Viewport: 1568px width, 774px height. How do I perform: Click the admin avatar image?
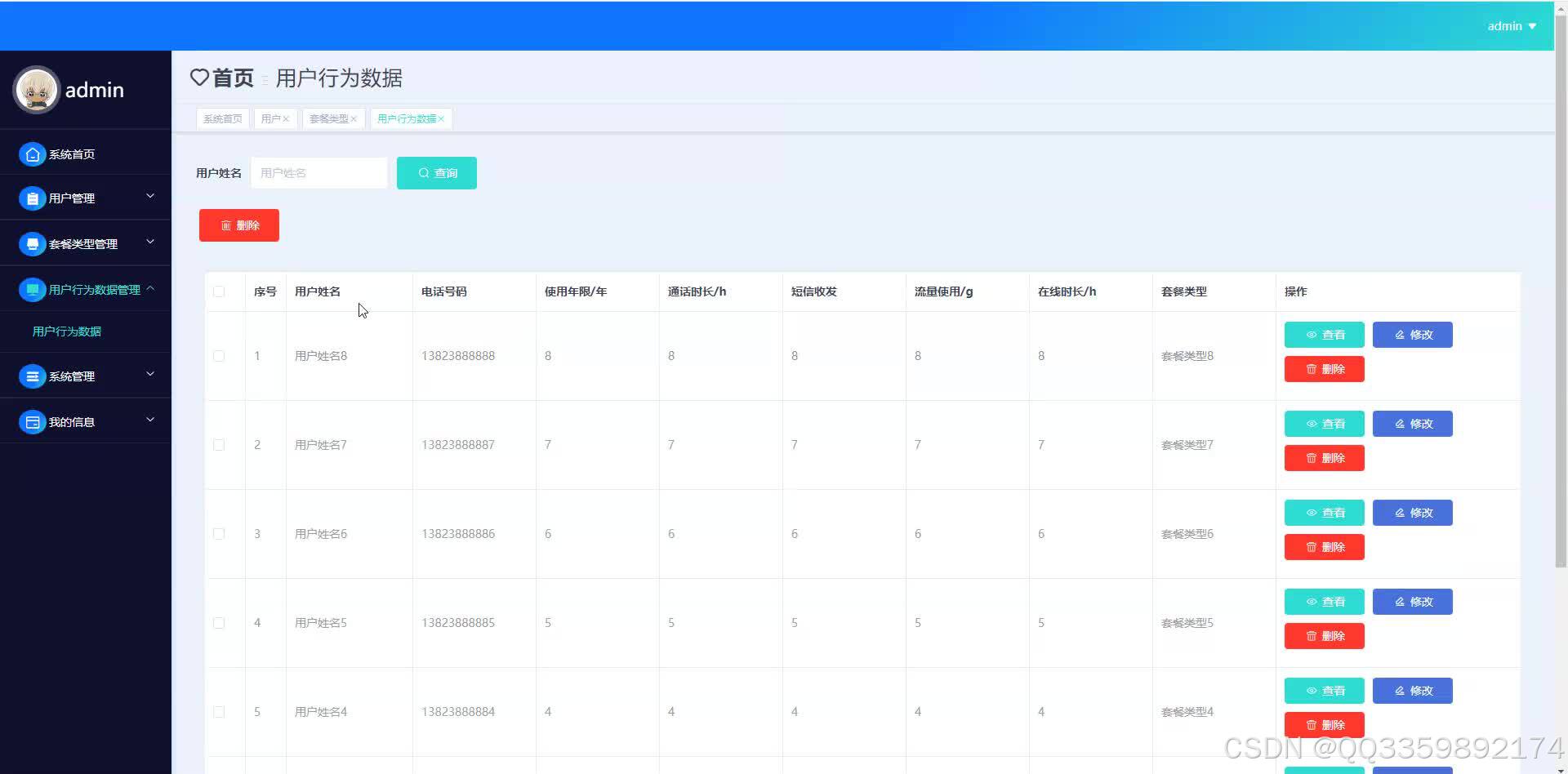coord(36,90)
